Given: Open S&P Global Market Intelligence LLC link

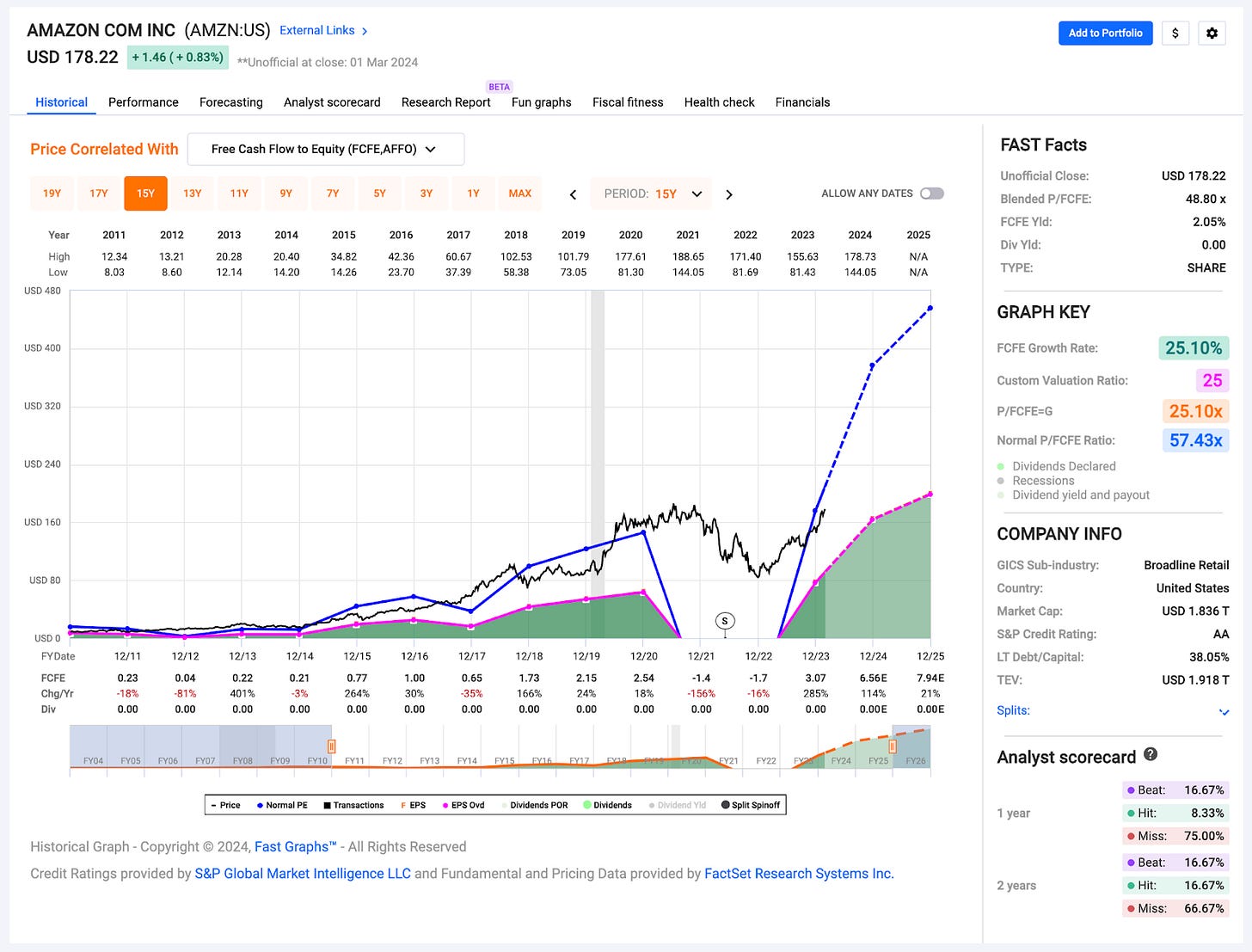Looking at the screenshot, I should 303,874.
